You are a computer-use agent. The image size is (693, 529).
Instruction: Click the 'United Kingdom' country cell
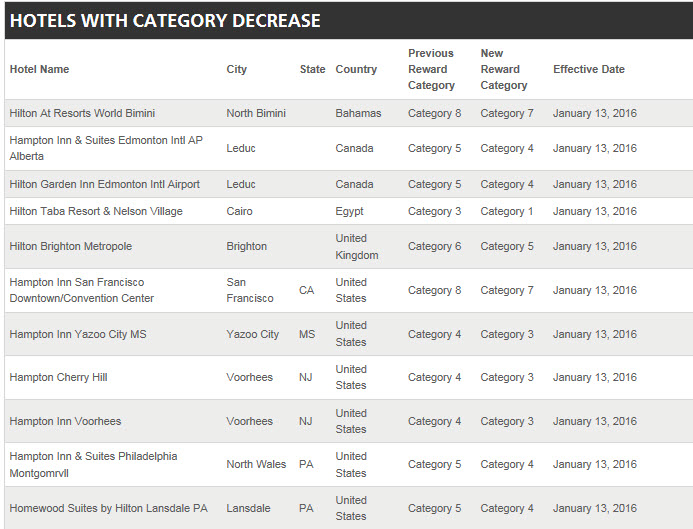357,247
